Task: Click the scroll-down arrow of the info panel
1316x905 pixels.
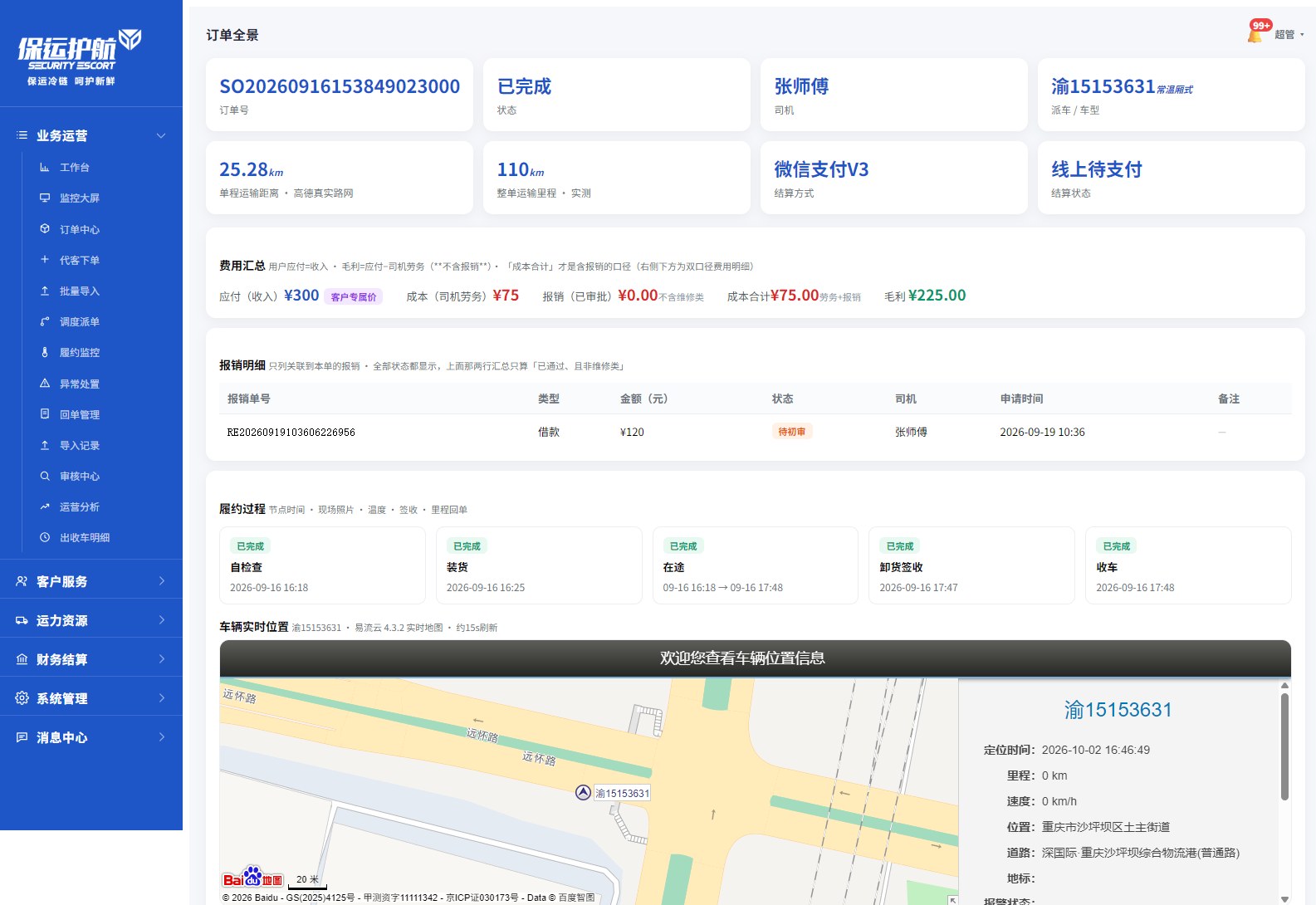Action: 1284,899
